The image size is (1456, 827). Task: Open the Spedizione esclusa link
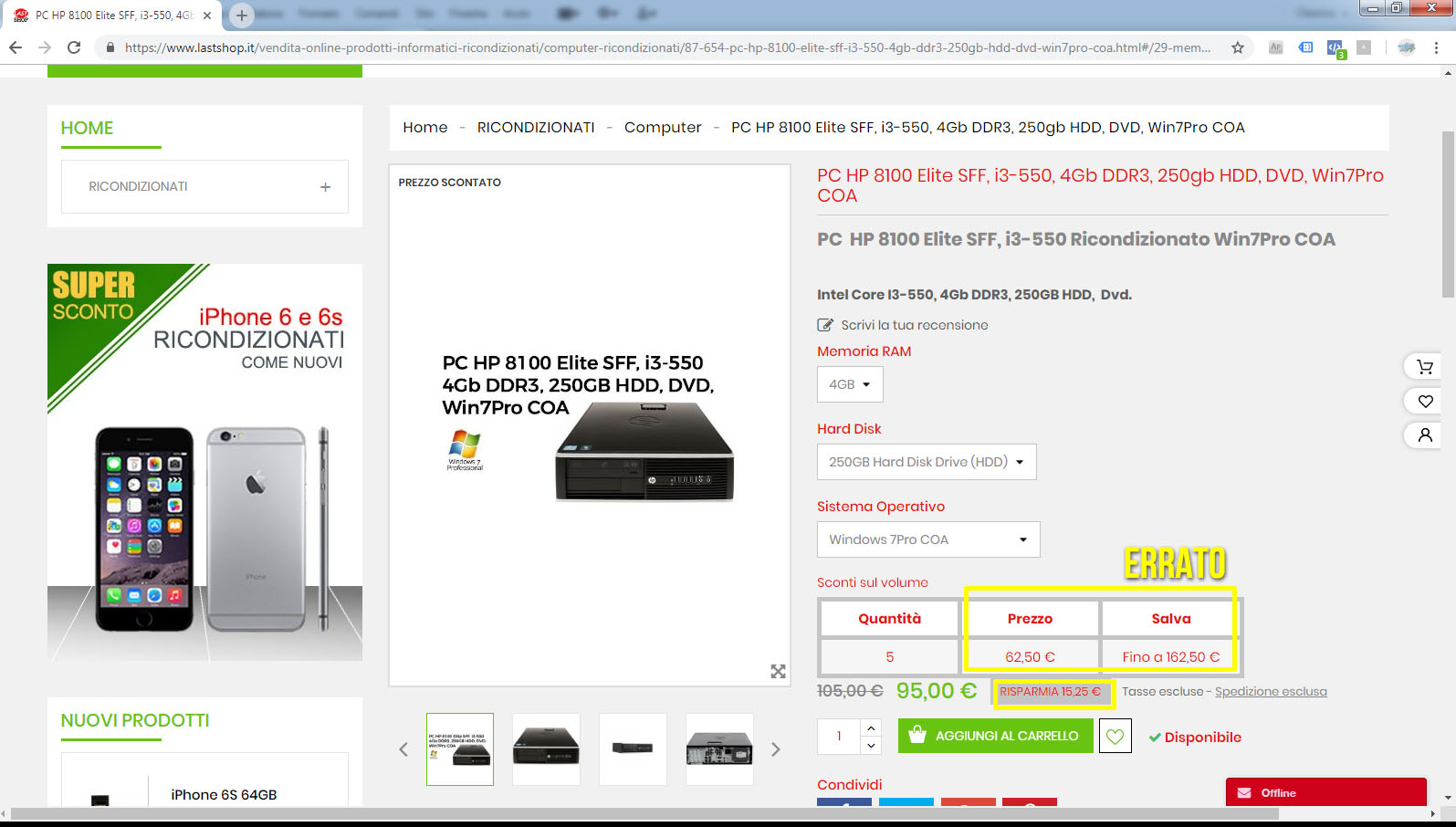coord(1271,692)
